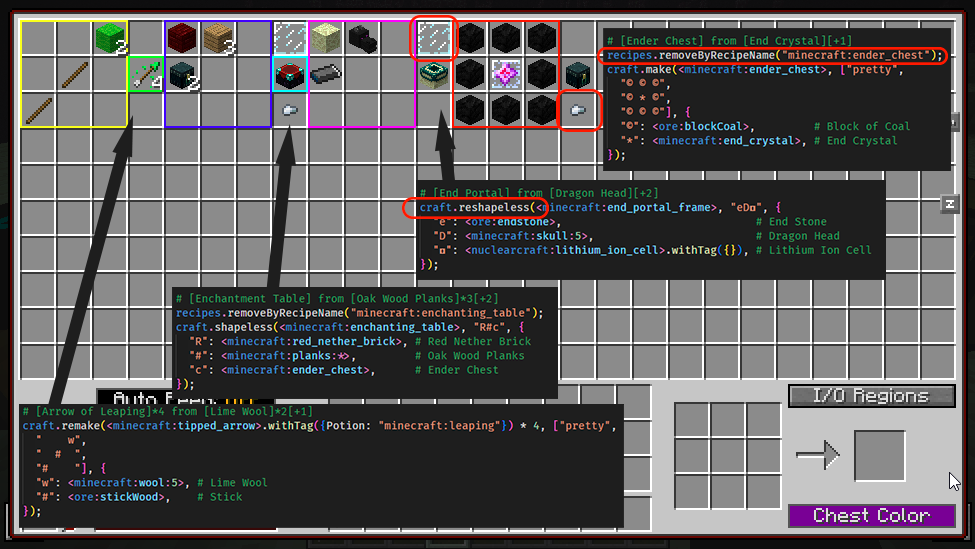Click the small white item below Enchanting Table
The width and height of the screenshot is (975, 549).
coord(290,111)
